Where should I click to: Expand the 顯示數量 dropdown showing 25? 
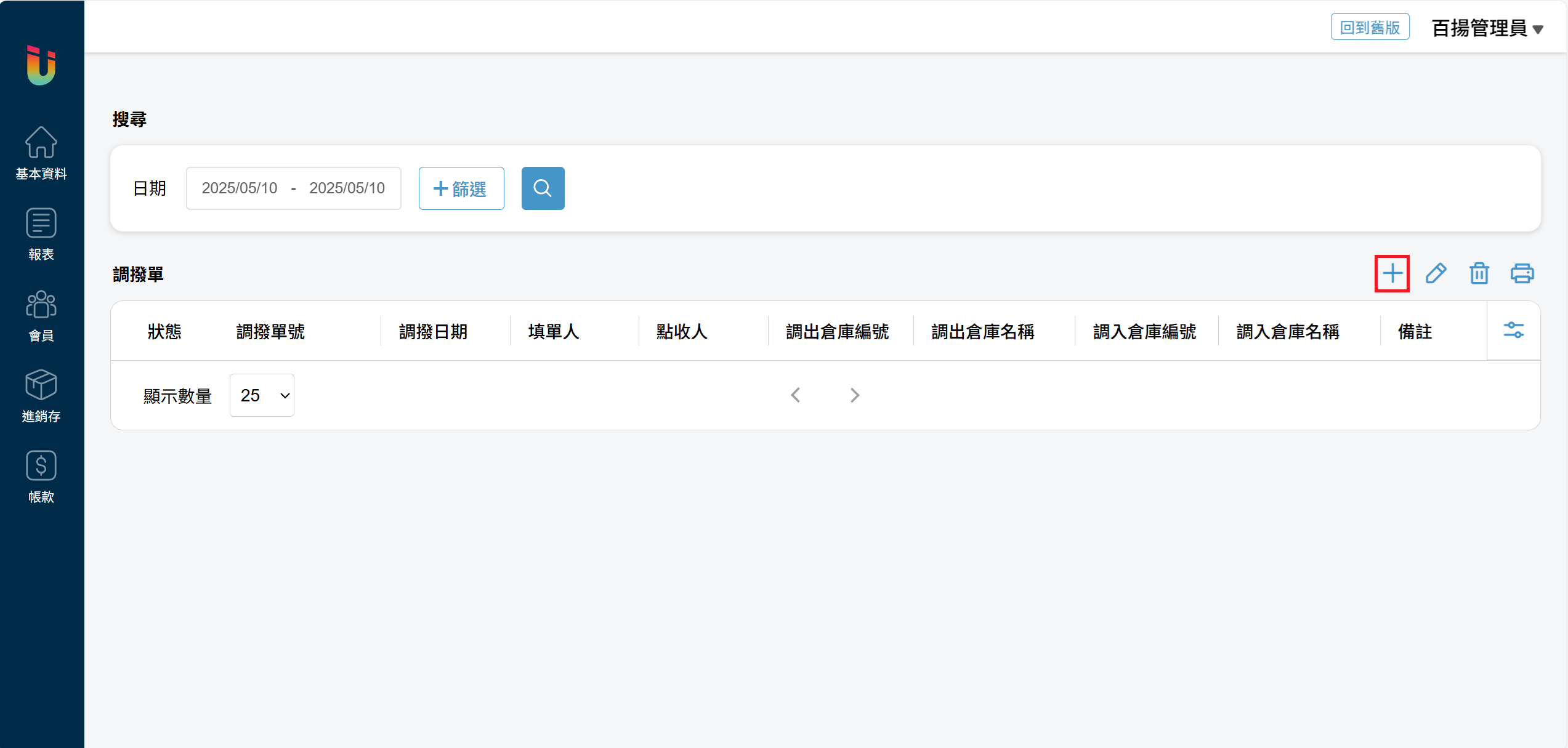coord(262,395)
